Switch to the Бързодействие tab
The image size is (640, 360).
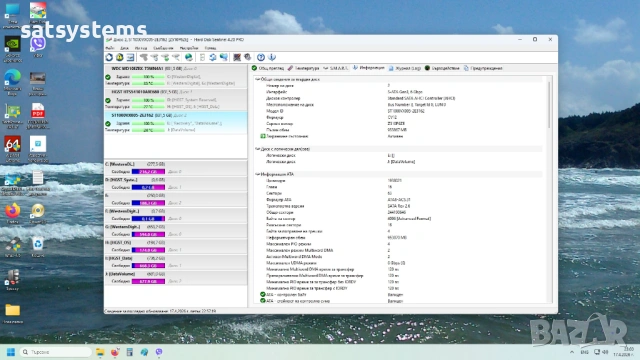442,68
